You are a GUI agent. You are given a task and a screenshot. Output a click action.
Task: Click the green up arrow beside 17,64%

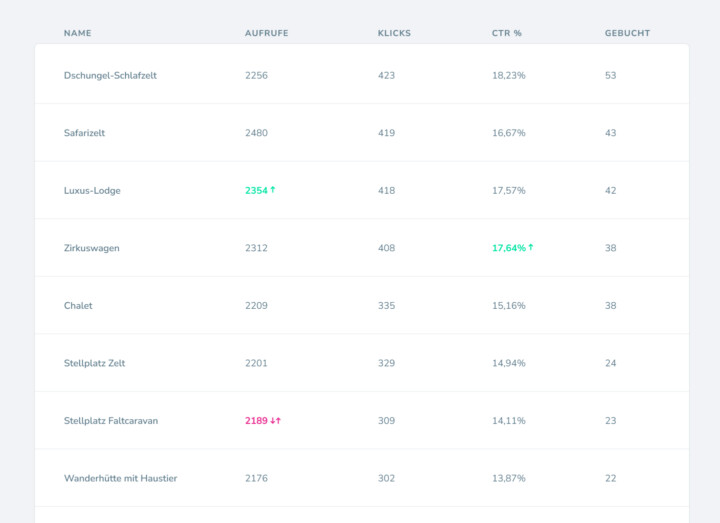click(x=531, y=247)
